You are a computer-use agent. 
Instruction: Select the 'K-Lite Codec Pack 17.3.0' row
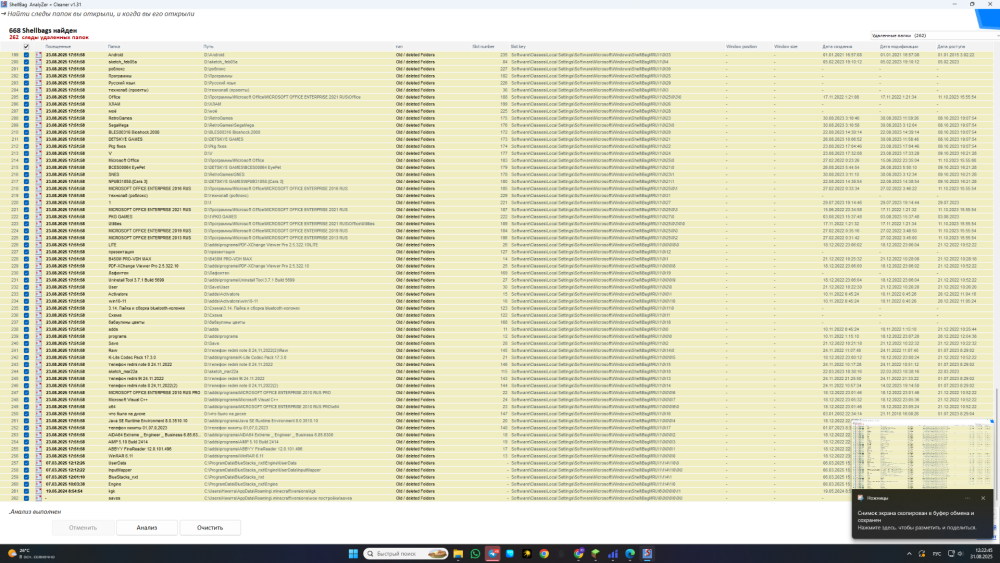click(x=497, y=357)
